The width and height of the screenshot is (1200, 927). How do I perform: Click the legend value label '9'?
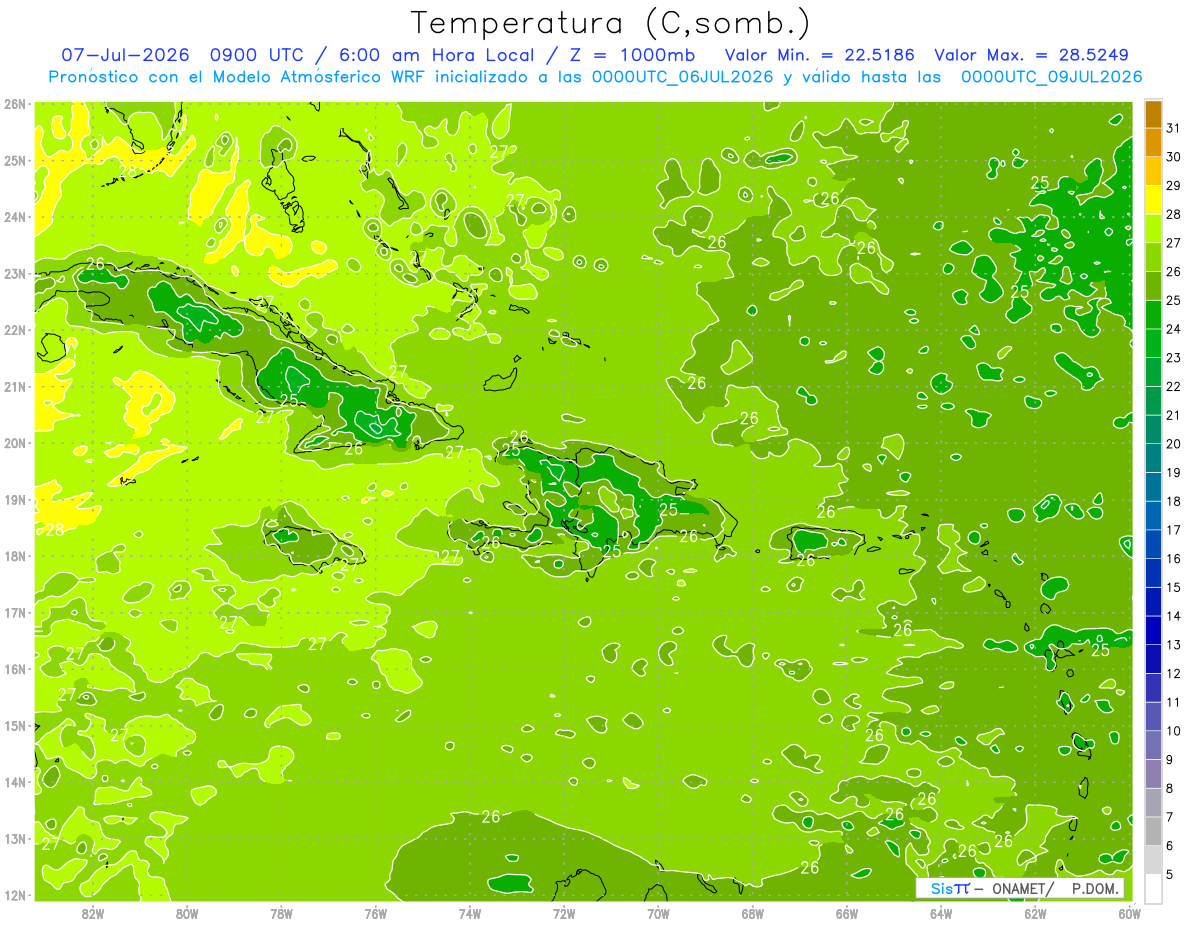point(1170,760)
